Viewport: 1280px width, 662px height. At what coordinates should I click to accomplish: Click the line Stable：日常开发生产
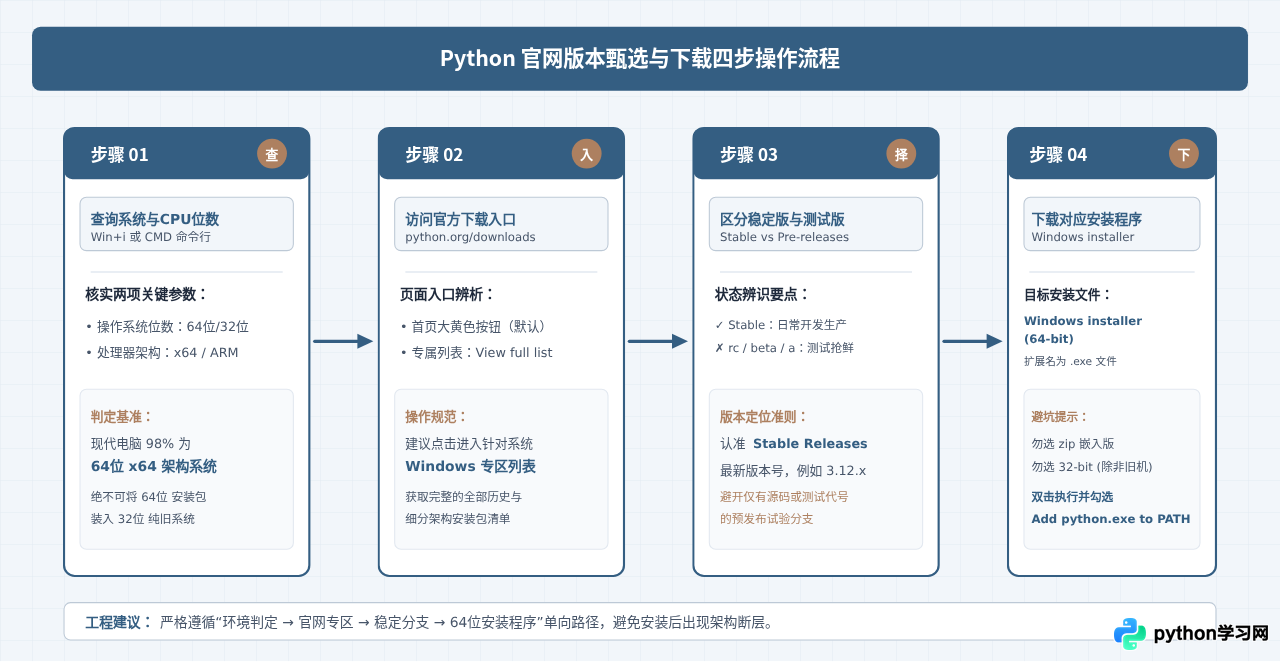[781, 325]
